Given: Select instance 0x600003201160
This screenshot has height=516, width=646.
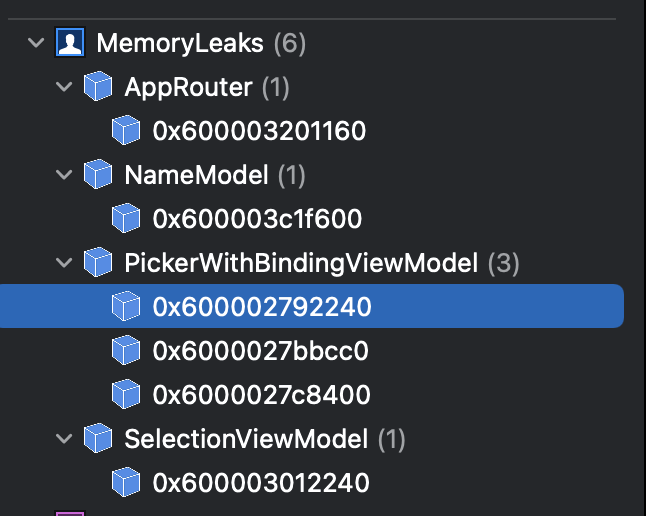Looking at the screenshot, I should click(x=259, y=131).
